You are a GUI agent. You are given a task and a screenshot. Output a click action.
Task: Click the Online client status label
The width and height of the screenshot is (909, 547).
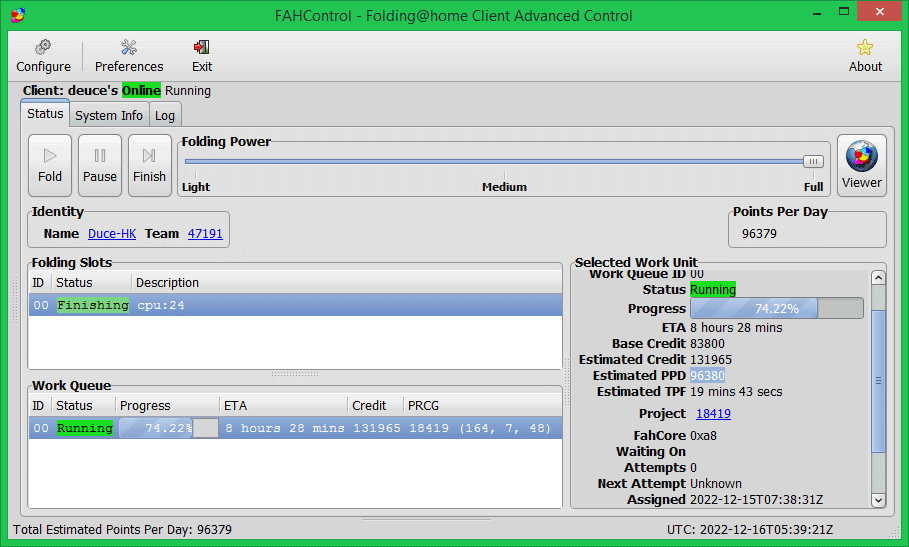click(141, 90)
